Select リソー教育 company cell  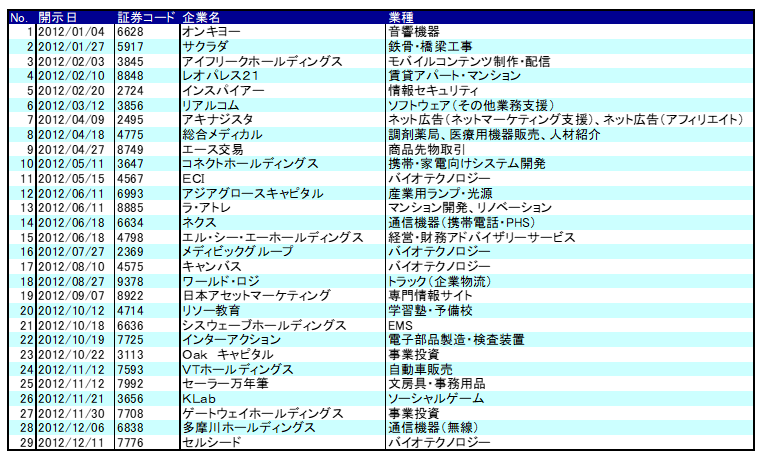[x=211, y=311]
